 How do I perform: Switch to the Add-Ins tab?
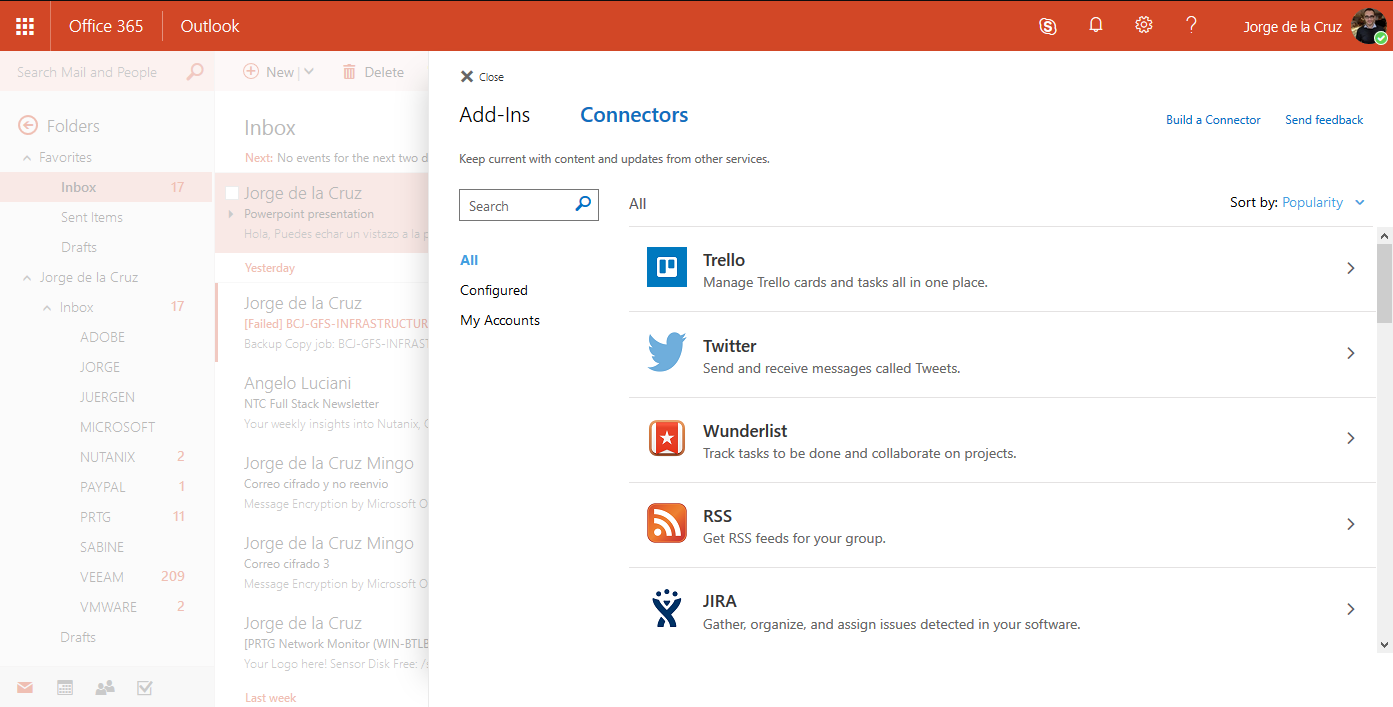(495, 115)
